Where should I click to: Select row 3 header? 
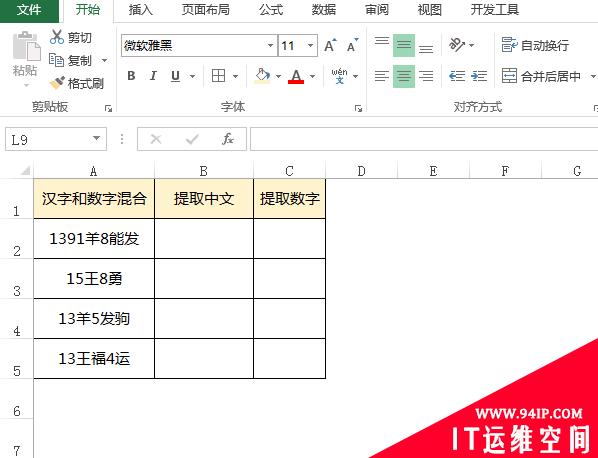tap(16, 279)
